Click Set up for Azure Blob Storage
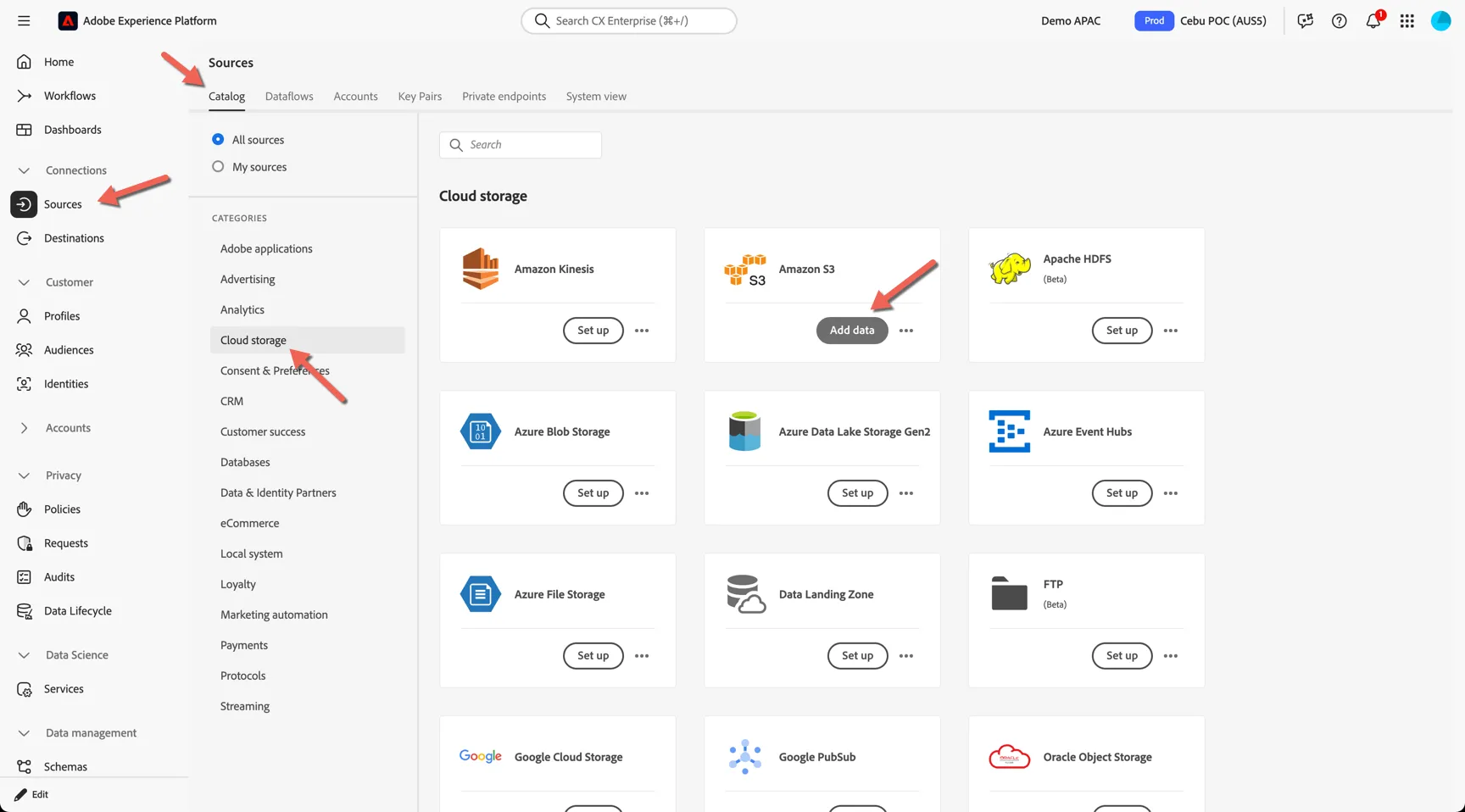Image resolution: width=1465 pixels, height=812 pixels. coord(593,493)
